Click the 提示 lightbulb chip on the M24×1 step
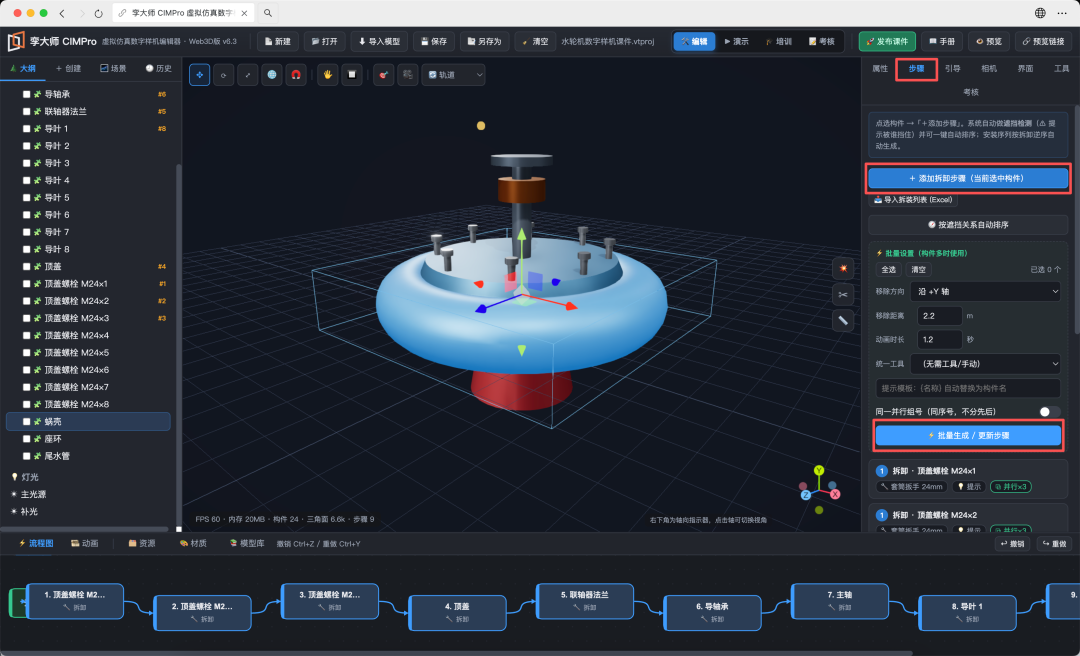This screenshot has width=1080, height=656. (x=969, y=486)
